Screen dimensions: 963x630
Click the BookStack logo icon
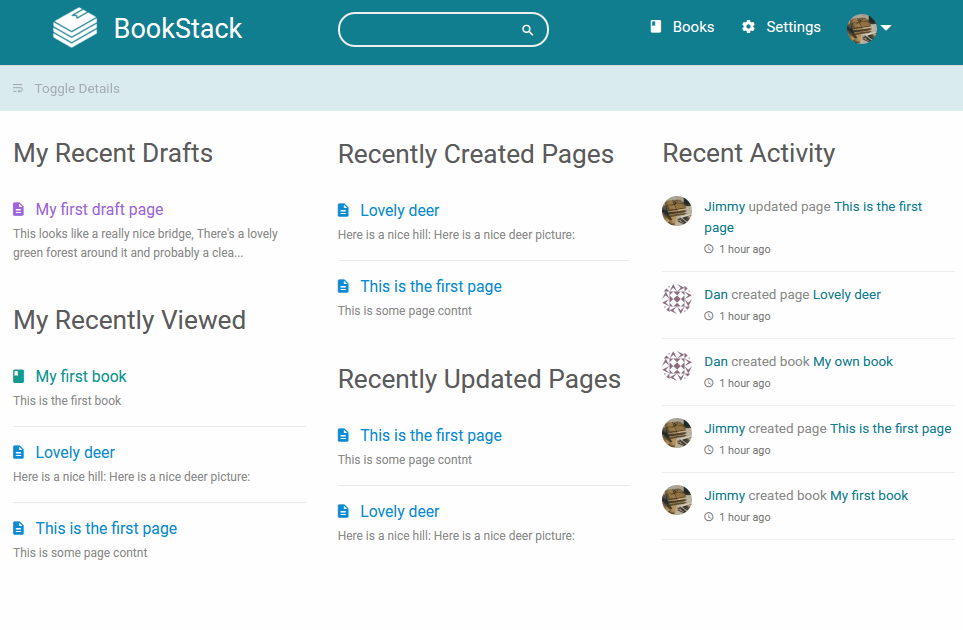pos(75,28)
